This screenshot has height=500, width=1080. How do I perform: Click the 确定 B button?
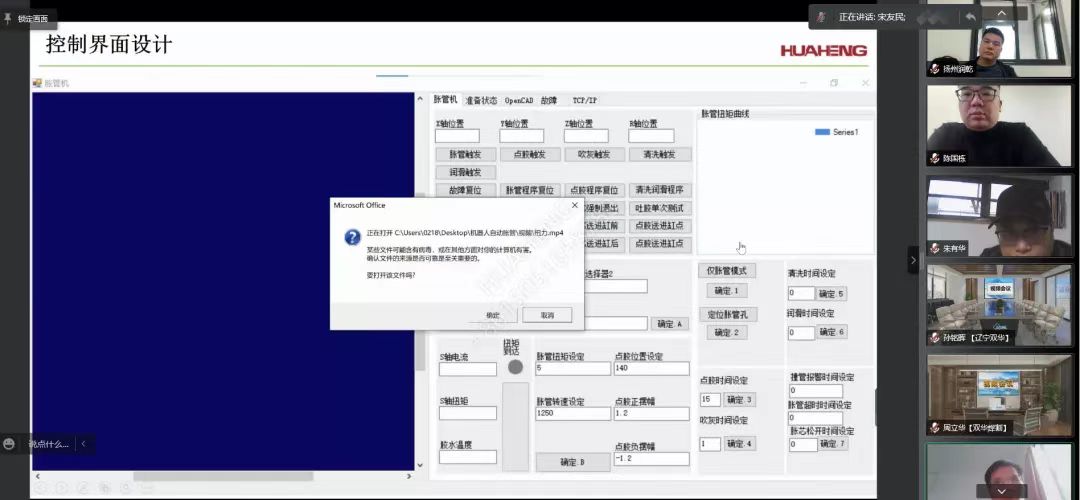click(x=572, y=462)
